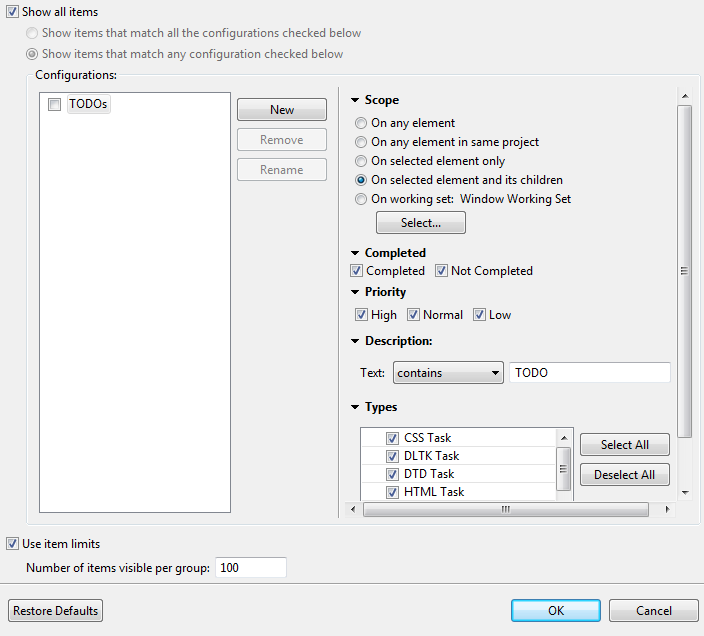Click the New configuration button
This screenshot has width=704, height=636.
(x=282, y=110)
